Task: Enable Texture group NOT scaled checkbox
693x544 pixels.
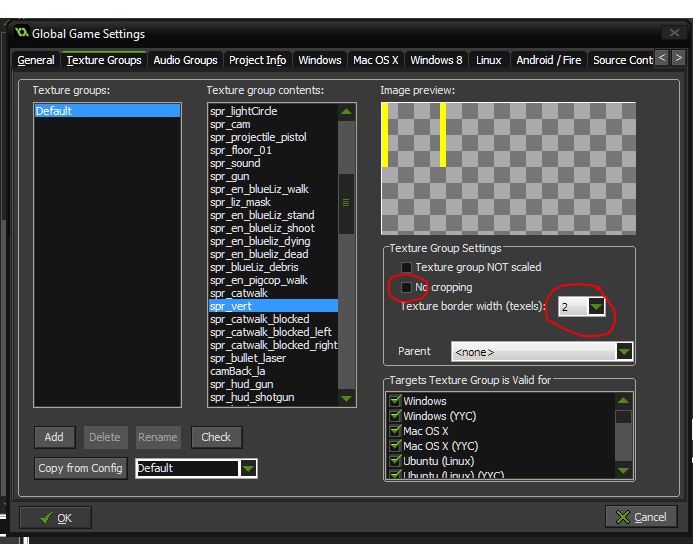Action: (406, 268)
